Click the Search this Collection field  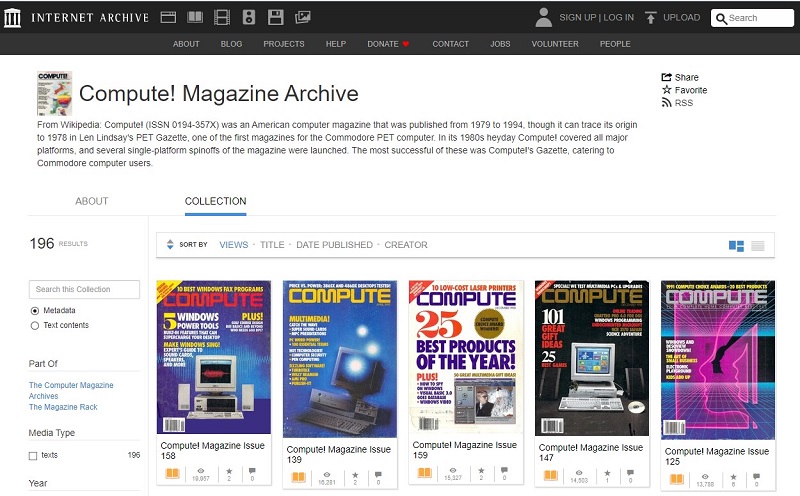(x=84, y=289)
